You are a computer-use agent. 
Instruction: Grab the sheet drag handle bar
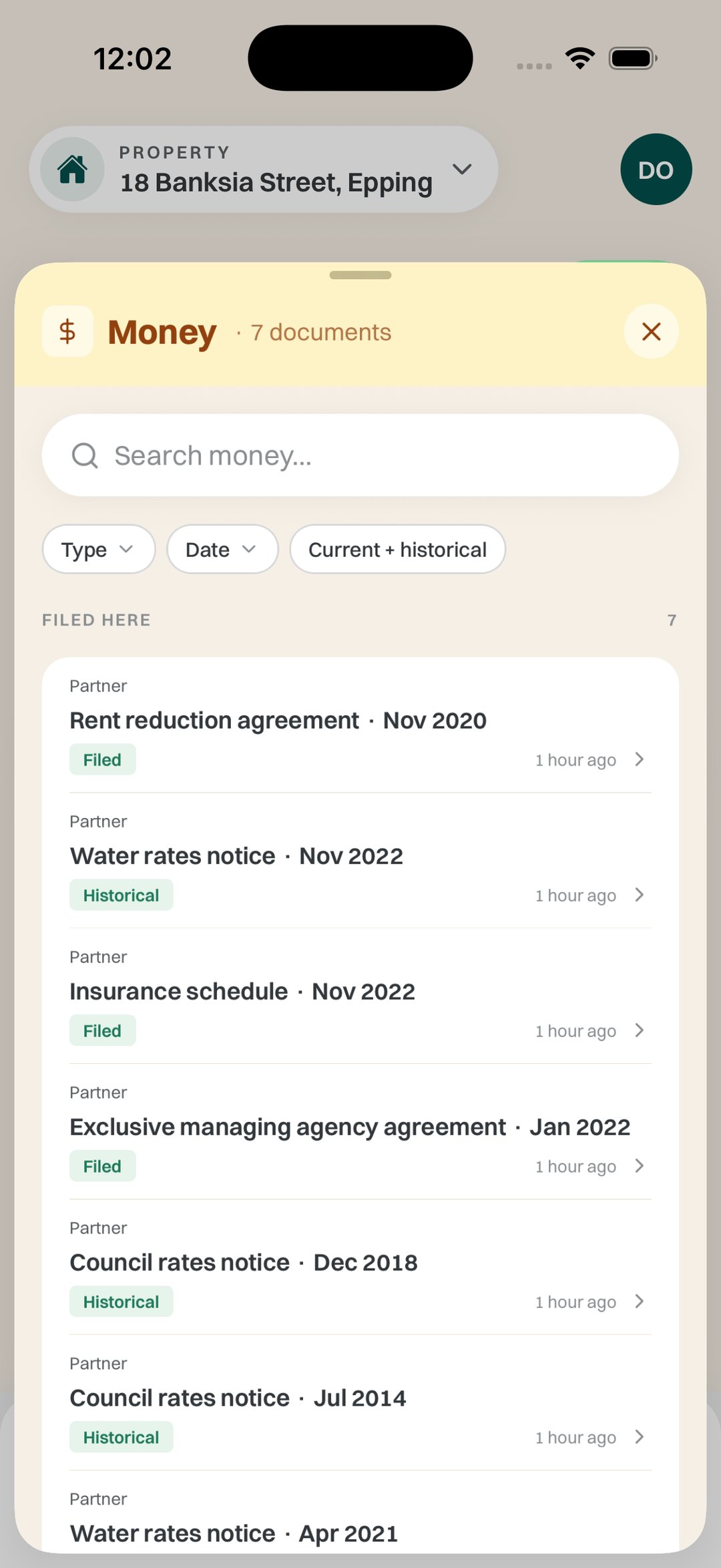point(360,275)
